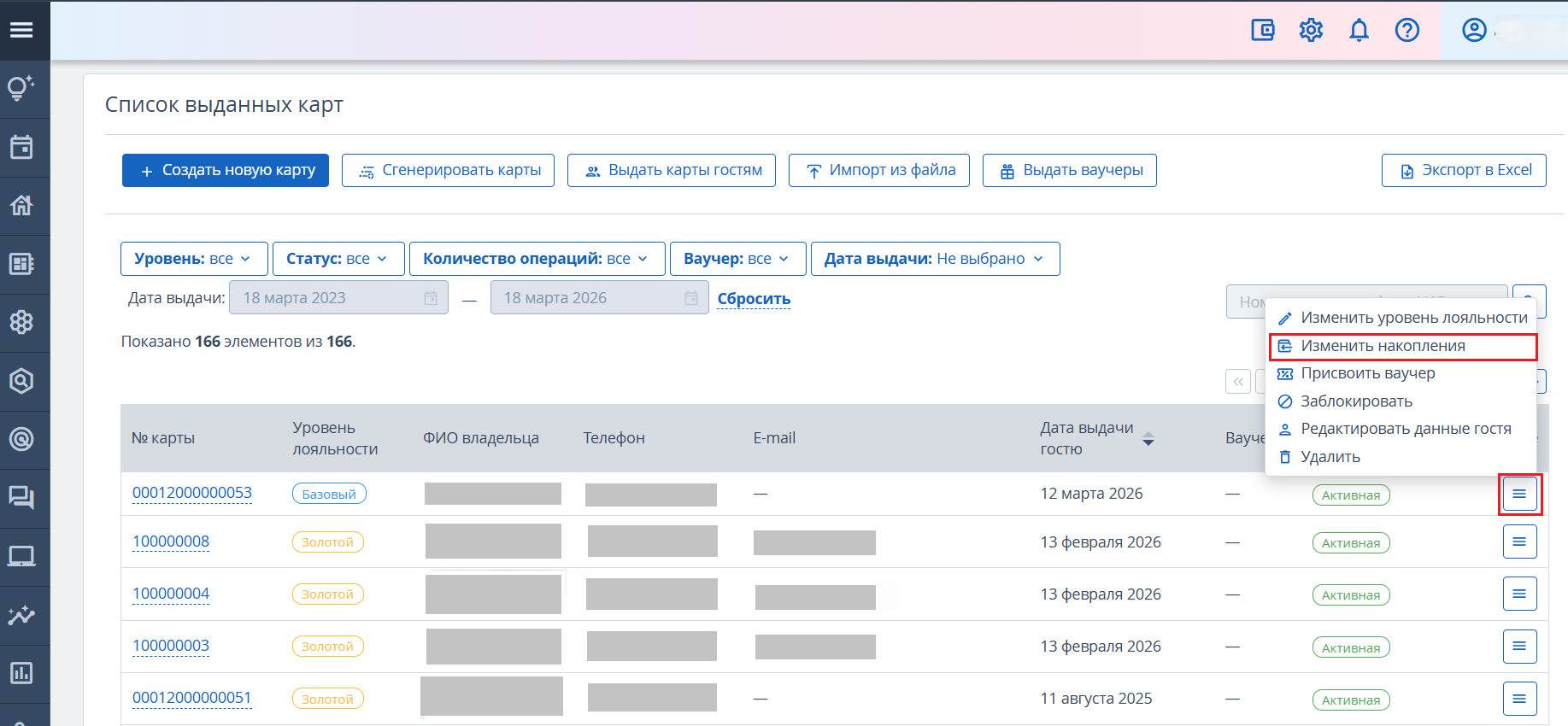The image size is (1568, 726).
Task: Select Удалить in the context menu
Action: point(1330,457)
